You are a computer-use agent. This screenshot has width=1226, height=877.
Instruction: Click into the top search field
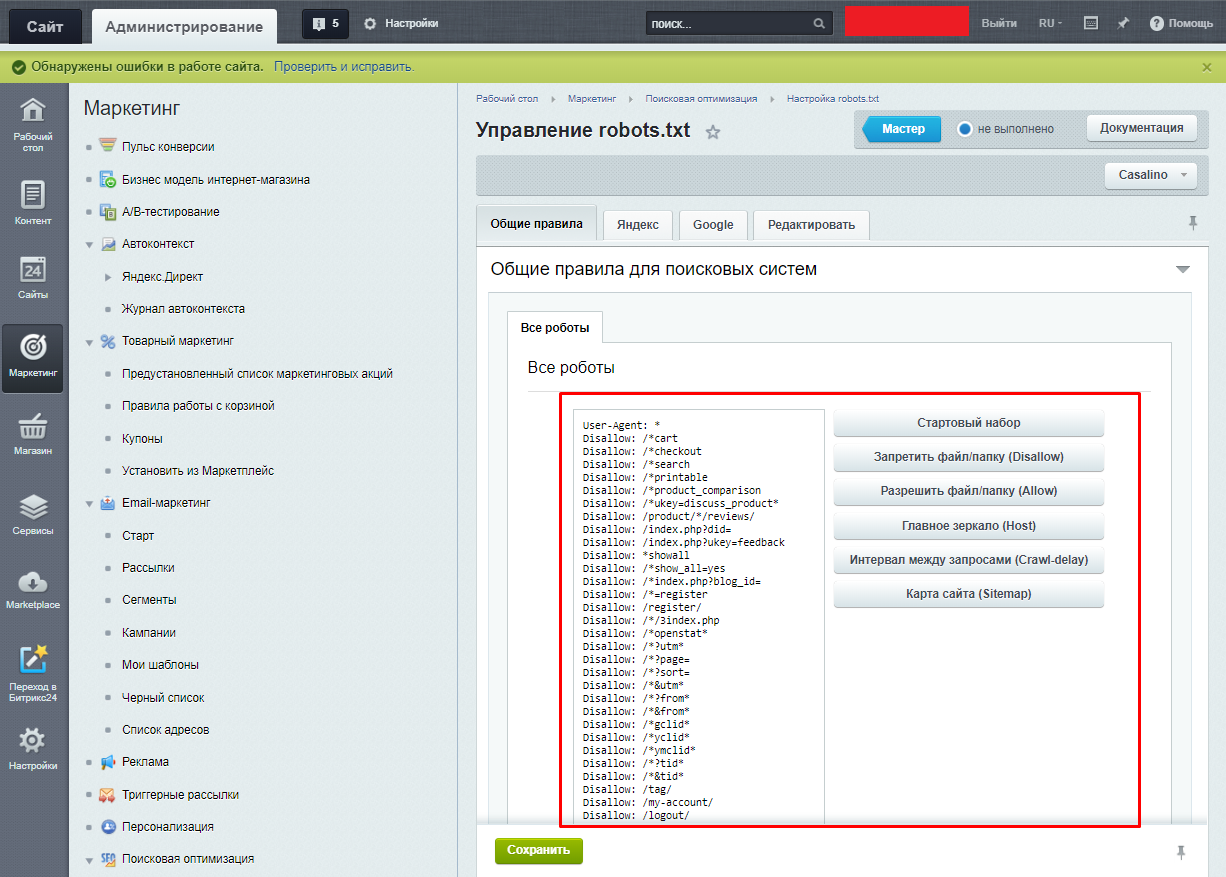coord(728,23)
